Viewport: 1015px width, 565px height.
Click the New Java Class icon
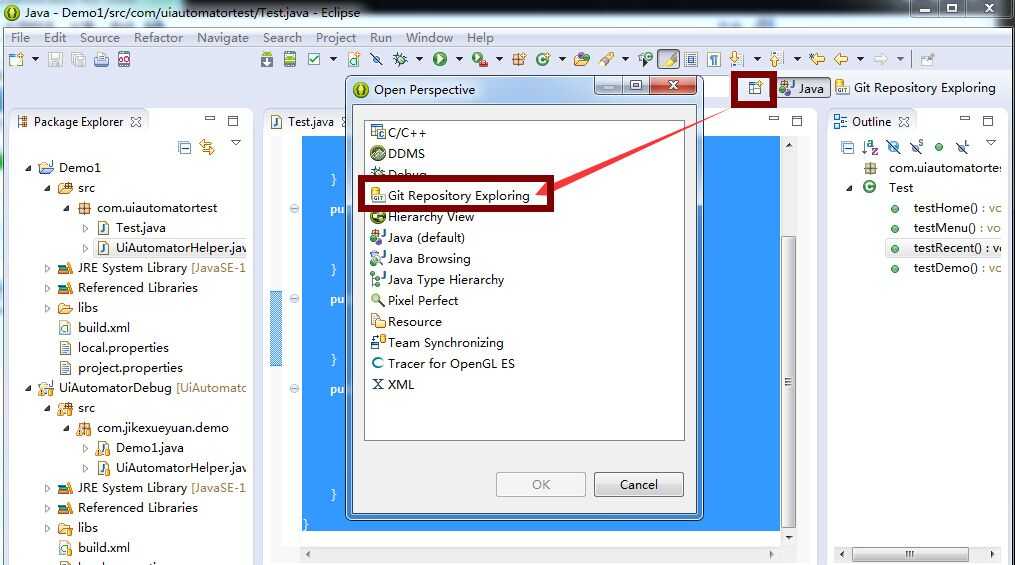[542, 60]
